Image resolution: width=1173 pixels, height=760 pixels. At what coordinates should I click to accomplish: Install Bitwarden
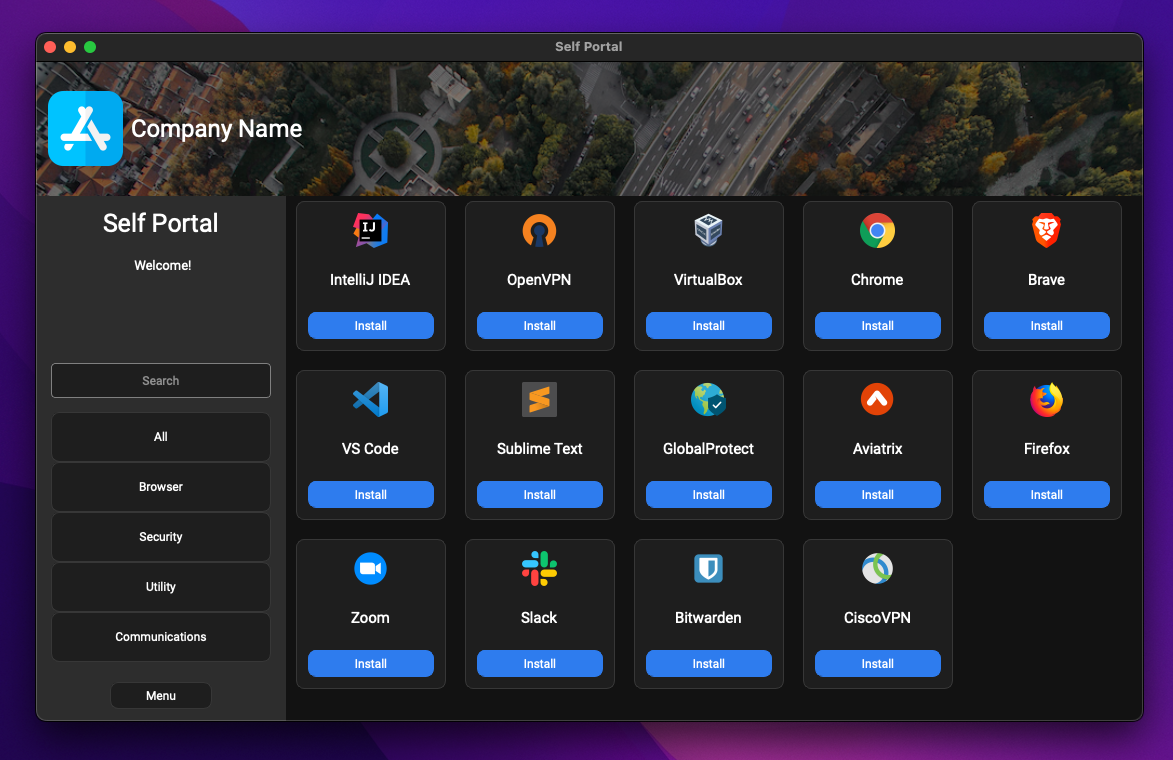coord(708,664)
